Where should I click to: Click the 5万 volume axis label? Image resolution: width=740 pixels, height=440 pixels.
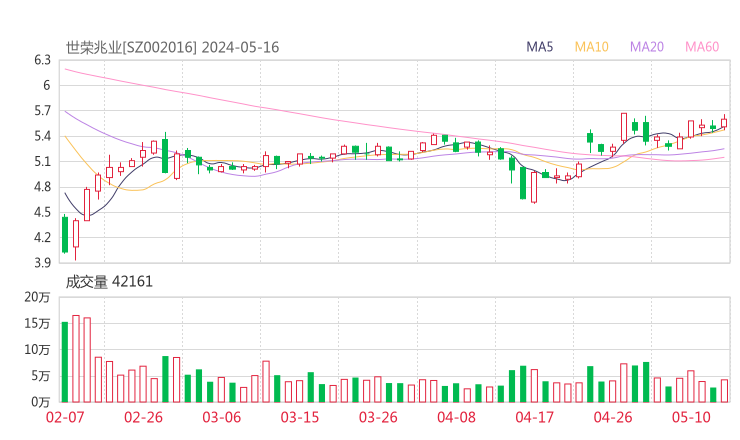(41, 376)
